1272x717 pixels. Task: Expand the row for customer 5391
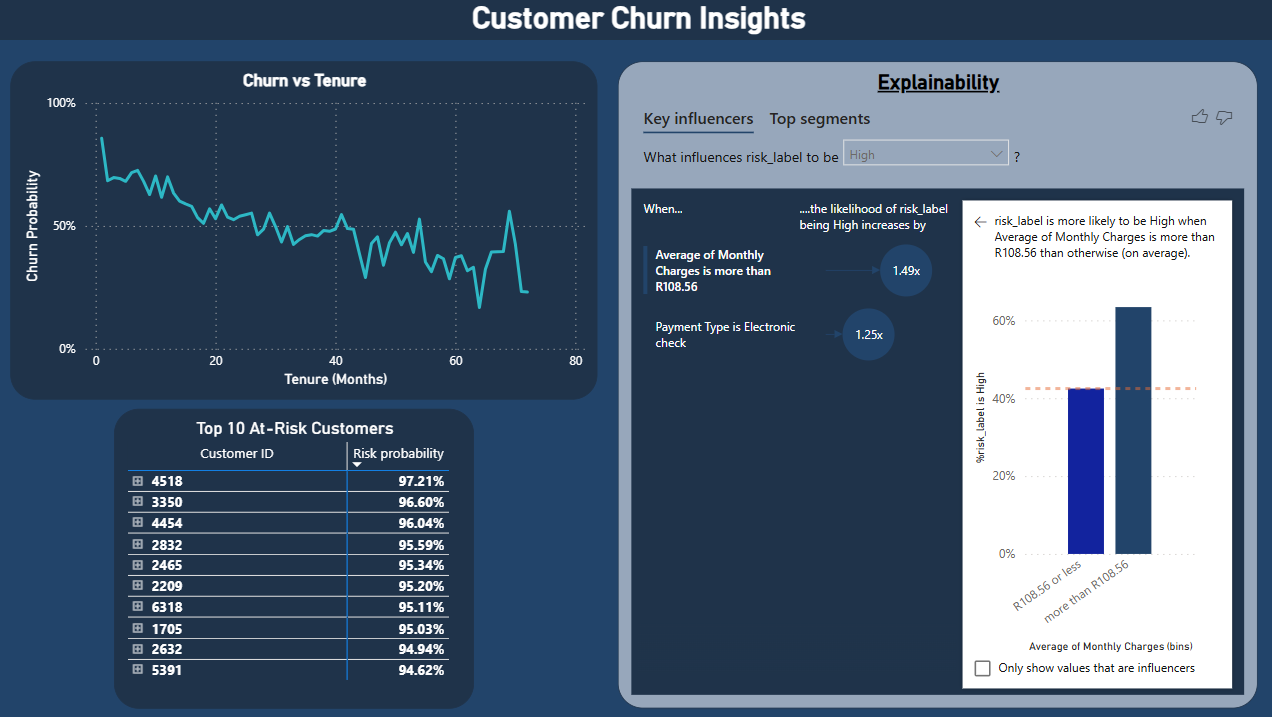[x=138, y=670]
